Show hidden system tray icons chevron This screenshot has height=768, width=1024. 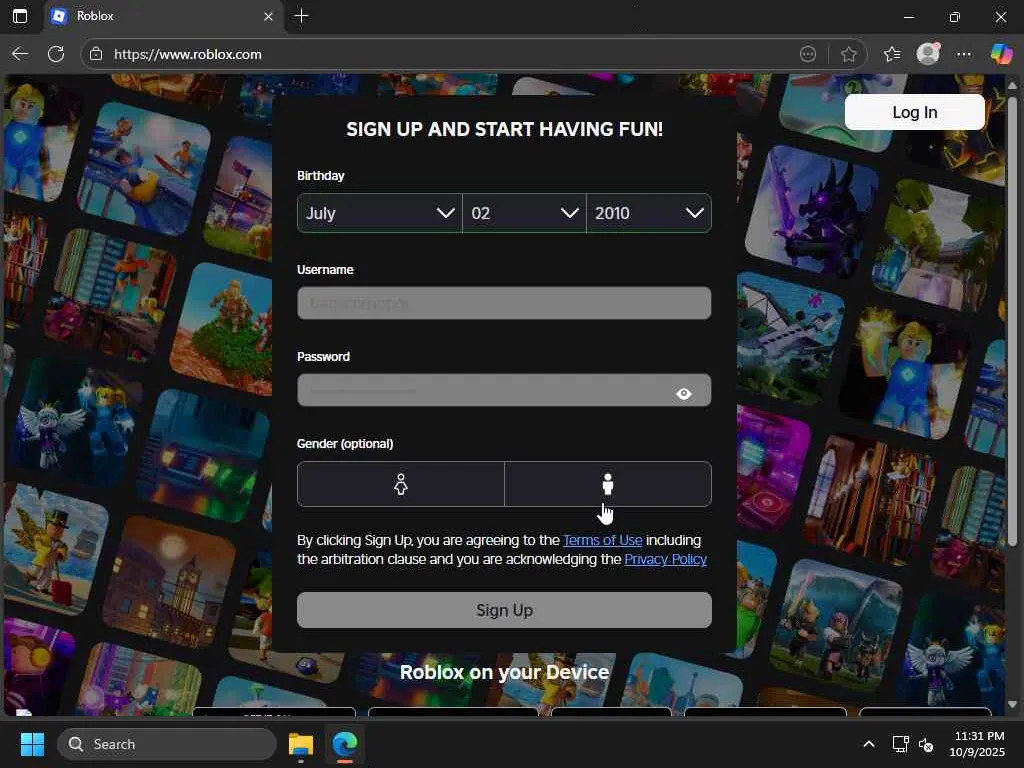tap(869, 744)
